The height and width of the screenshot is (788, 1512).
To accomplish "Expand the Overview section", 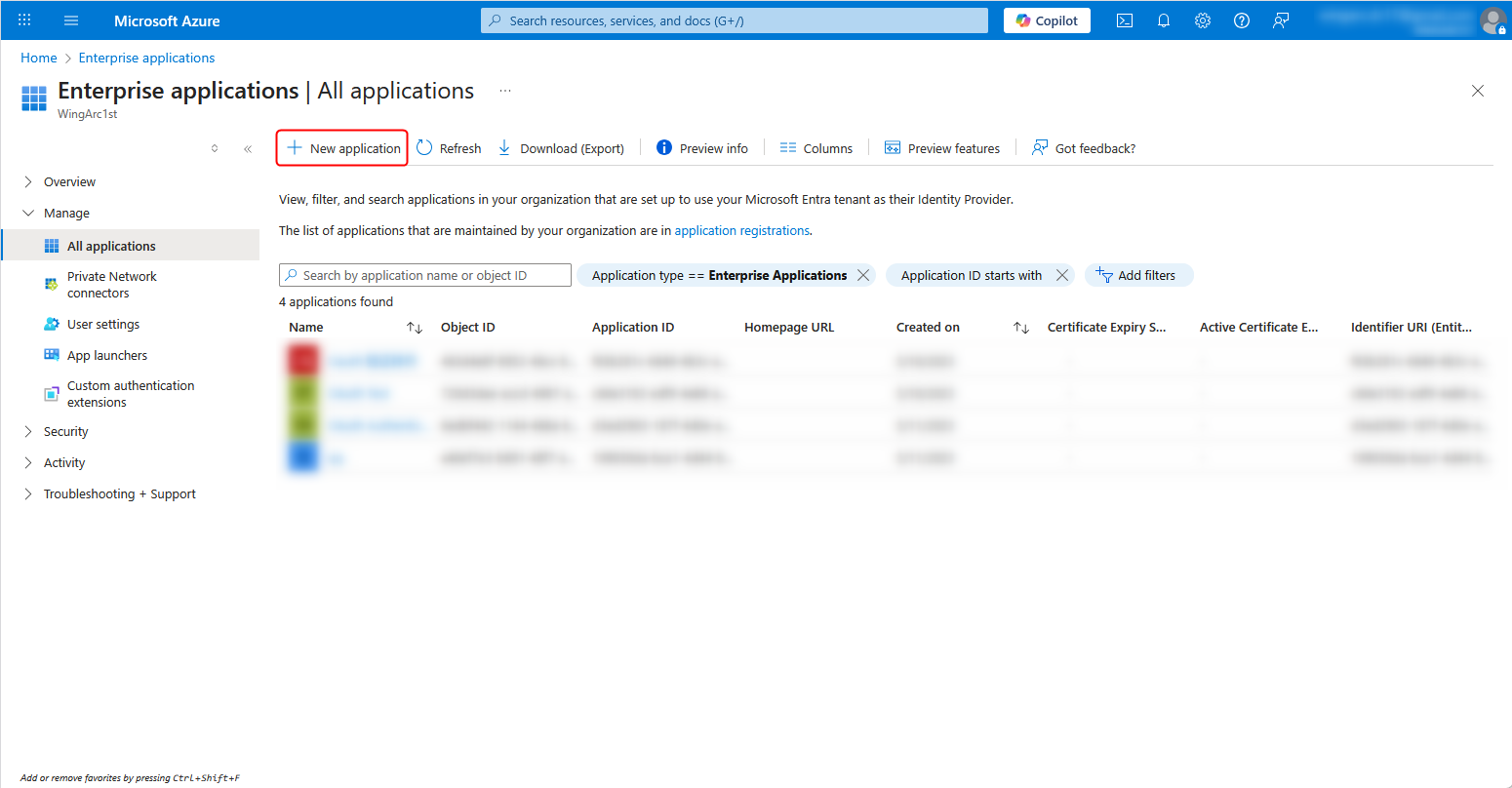I will point(28,181).
